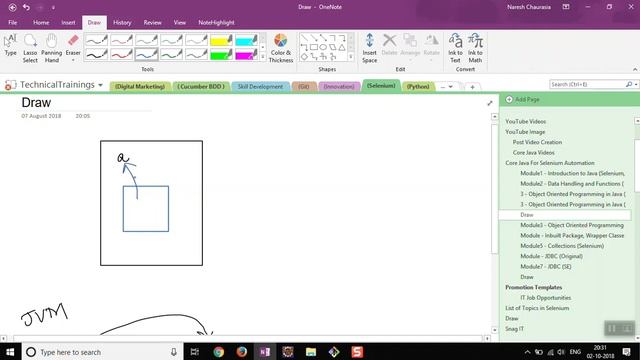Image resolution: width=640 pixels, height=360 pixels.
Task: Expand the Shapes gallery more arrow
Action: click(x=351, y=57)
